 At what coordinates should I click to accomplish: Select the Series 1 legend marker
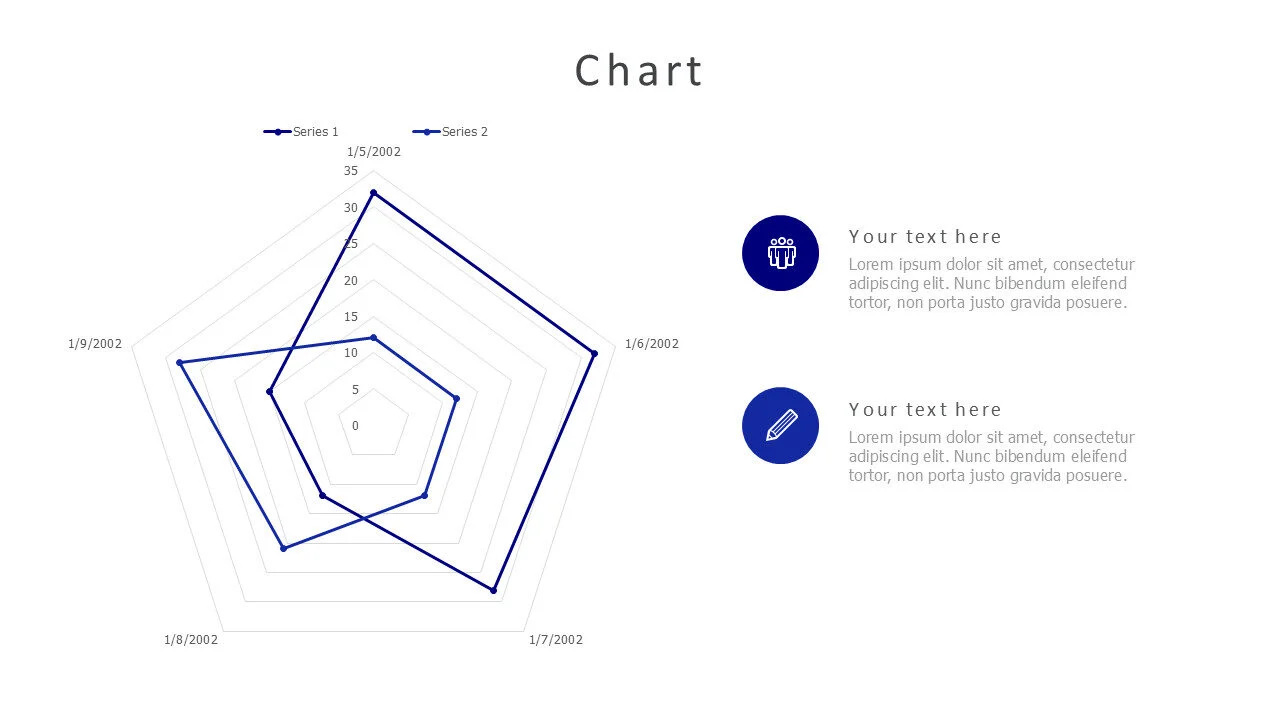click(277, 132)
